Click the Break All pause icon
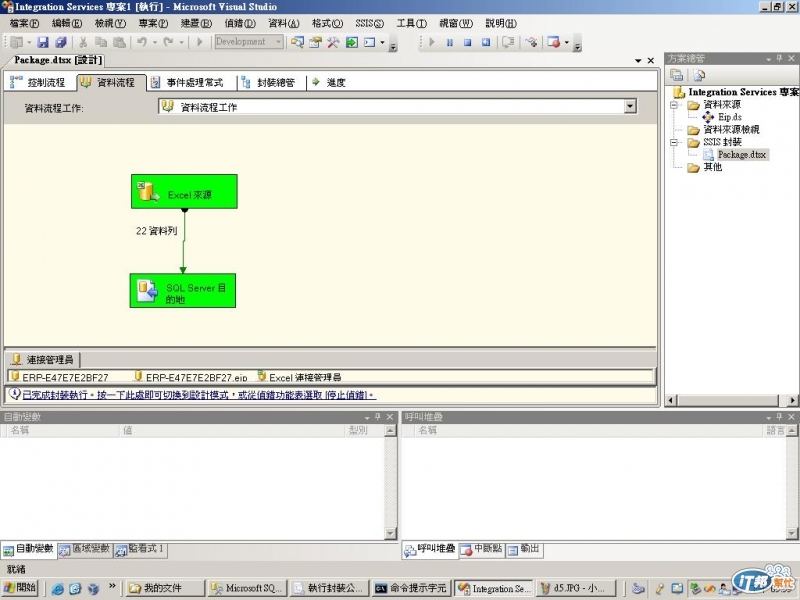 (449, 42)
